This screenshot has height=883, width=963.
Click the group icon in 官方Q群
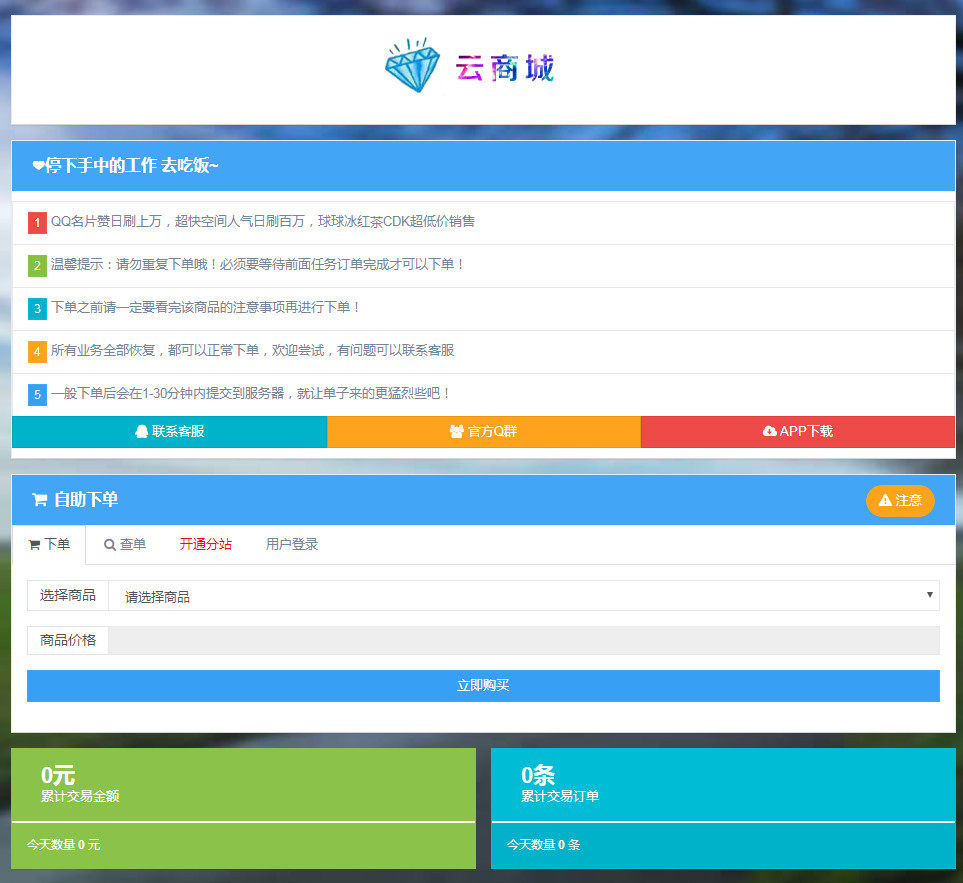(456, 432)
